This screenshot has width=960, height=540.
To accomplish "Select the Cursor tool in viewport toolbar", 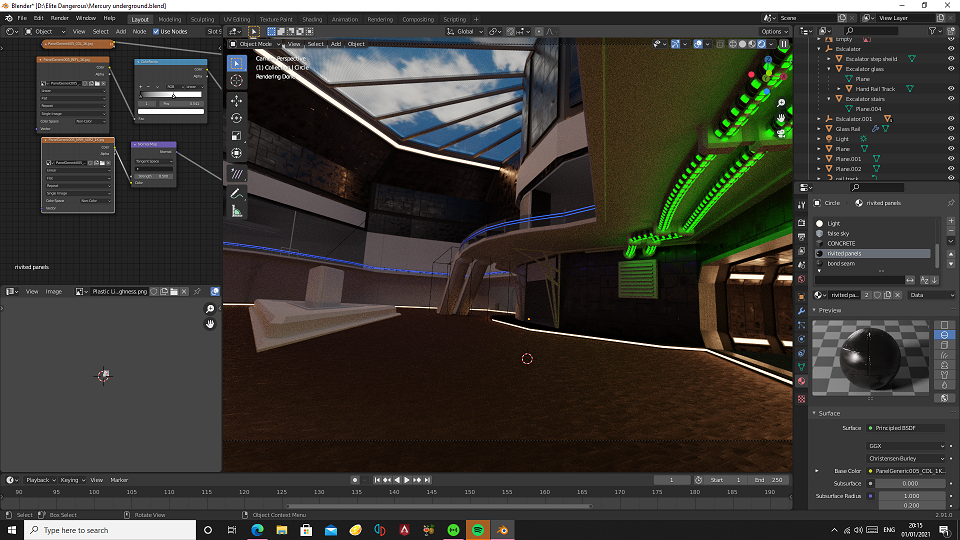I will [236, 81].
